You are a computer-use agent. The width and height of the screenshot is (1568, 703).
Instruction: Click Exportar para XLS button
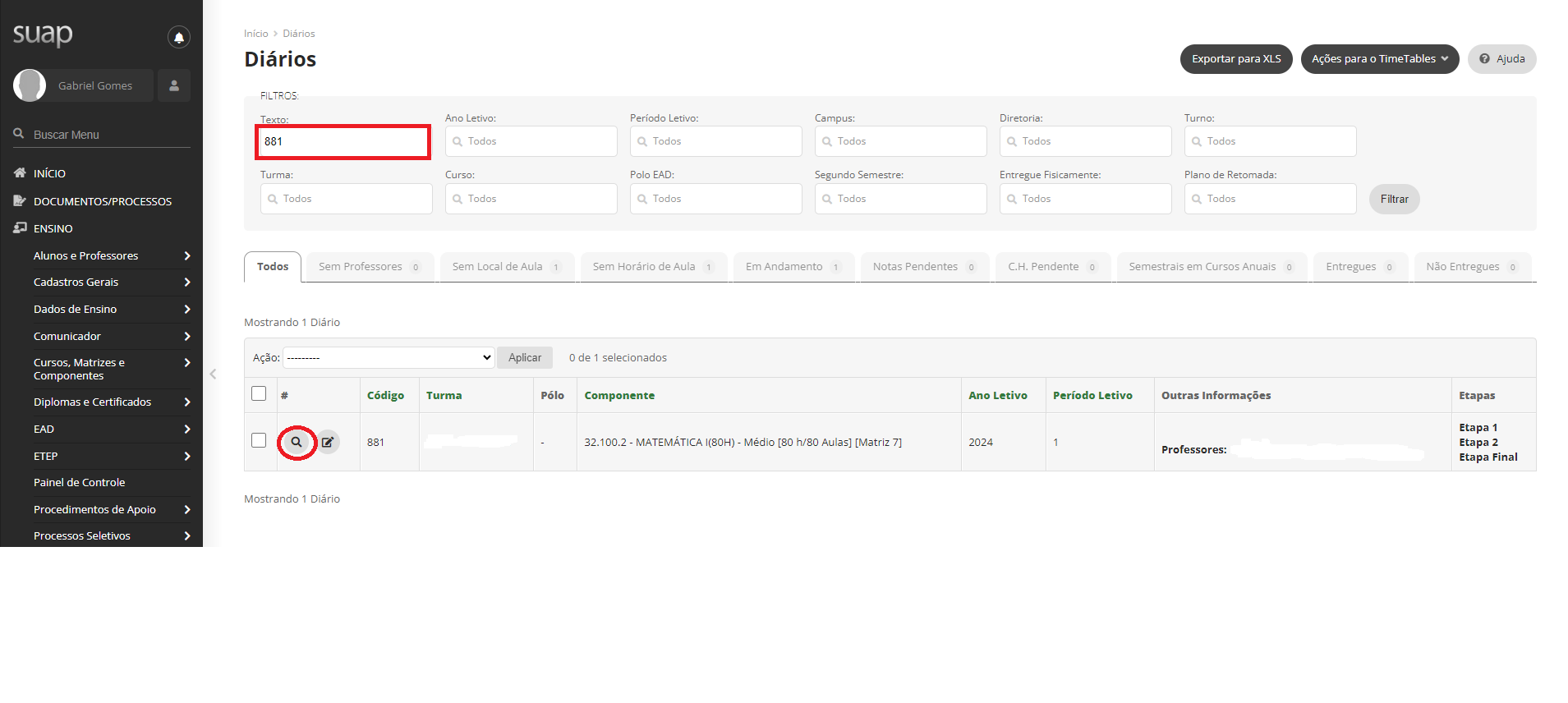coord(1236,59)
